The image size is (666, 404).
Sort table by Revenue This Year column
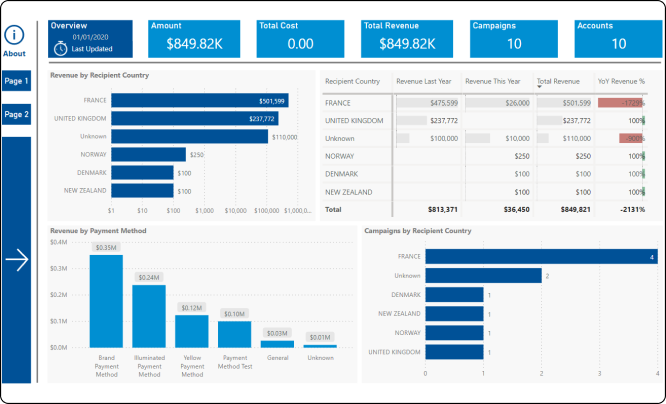[x=493, y=81]
